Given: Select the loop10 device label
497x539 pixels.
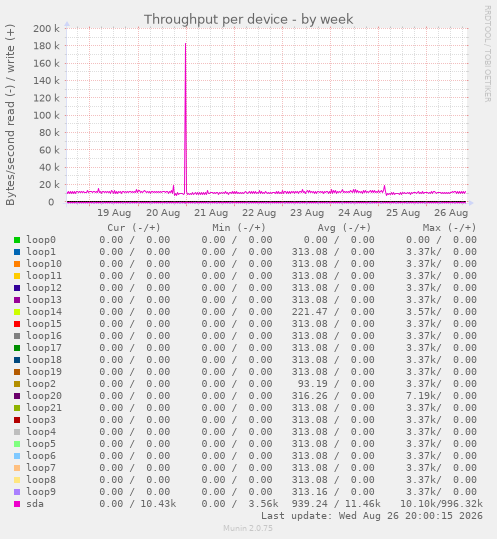Looking at the screenshot, I should 44,264.
